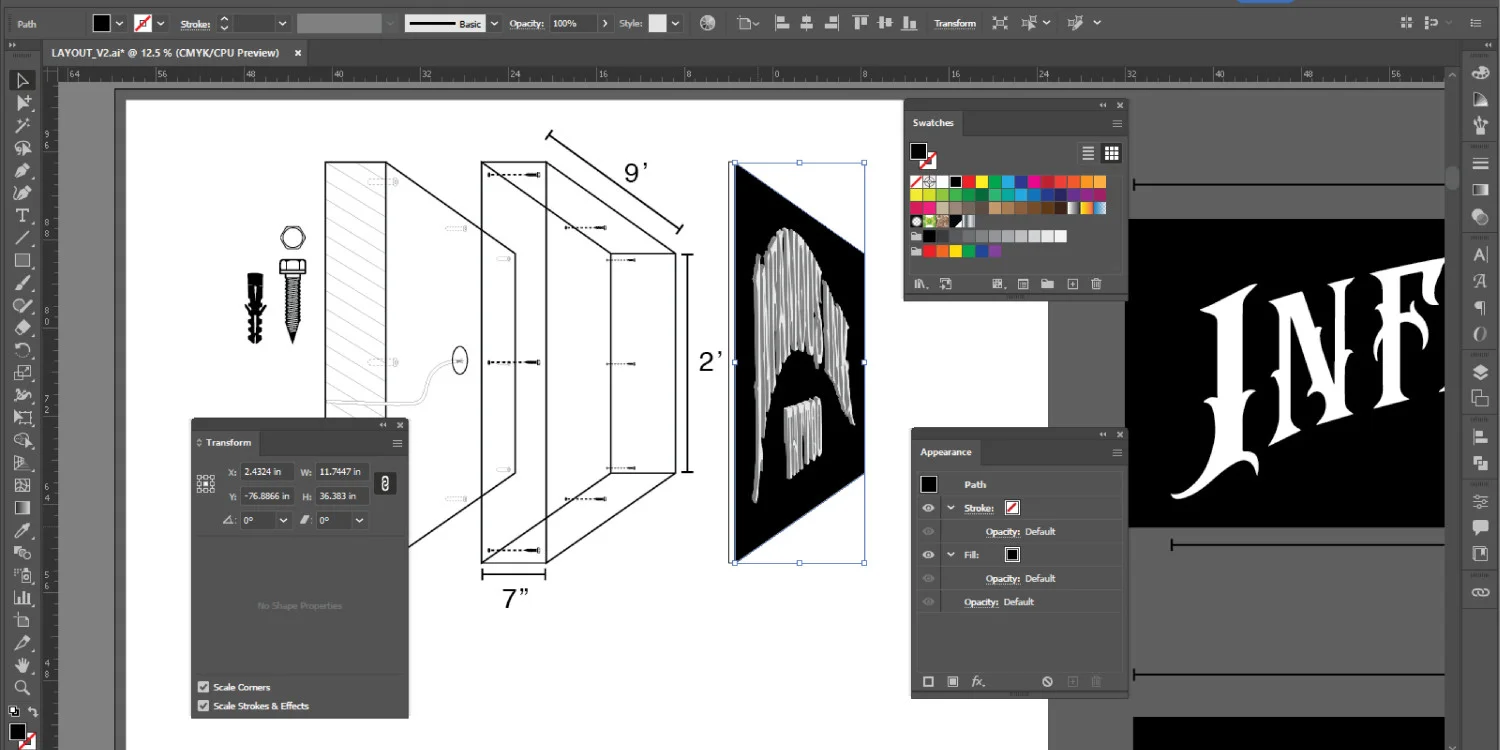Select the Rotate tool
The height and width of the screenshot is (750, 1500).
pyautogui.click(x=23, y=350)
